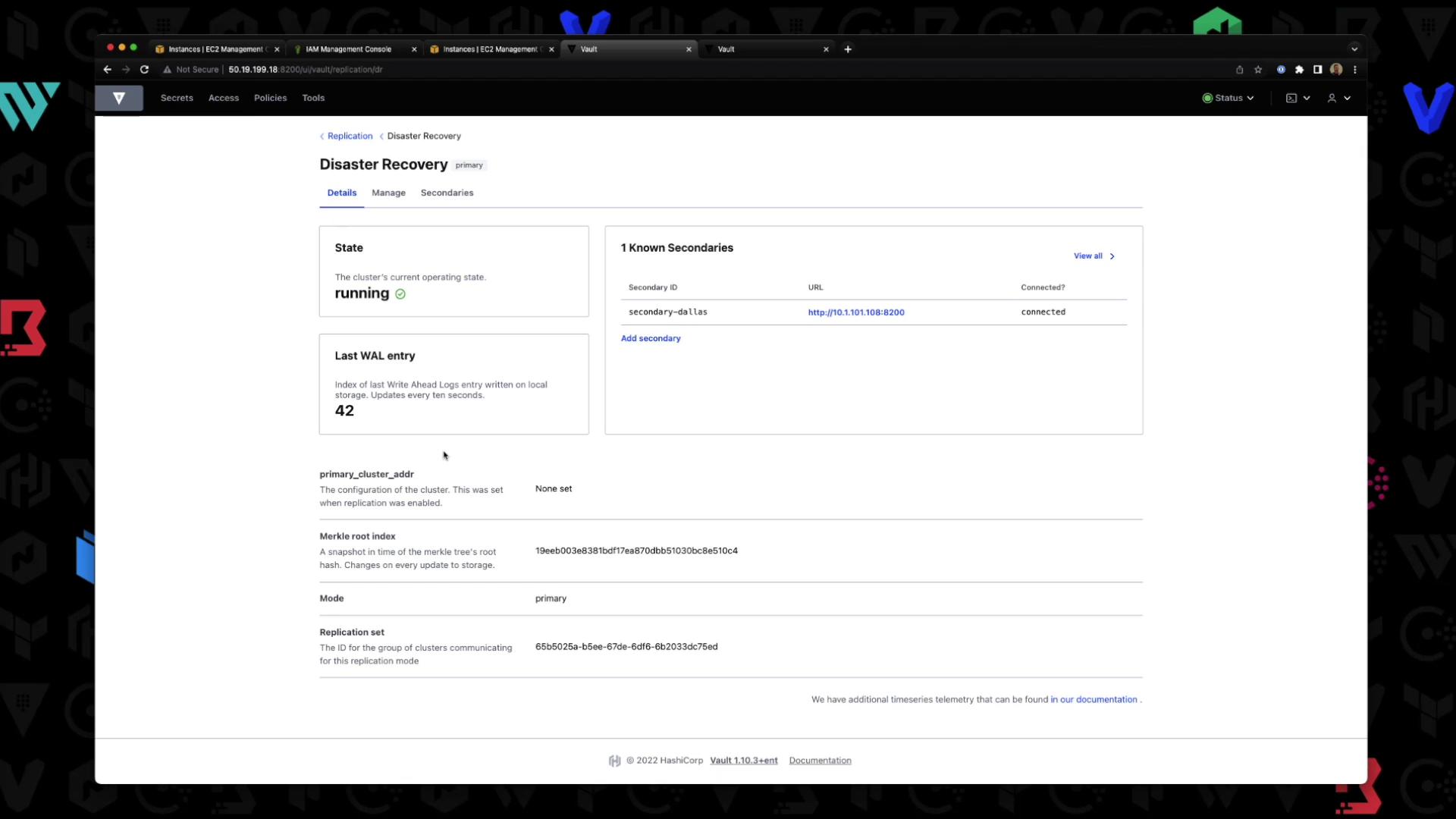
Task: Click the Add secondary link
Action: tap(650, 338)
